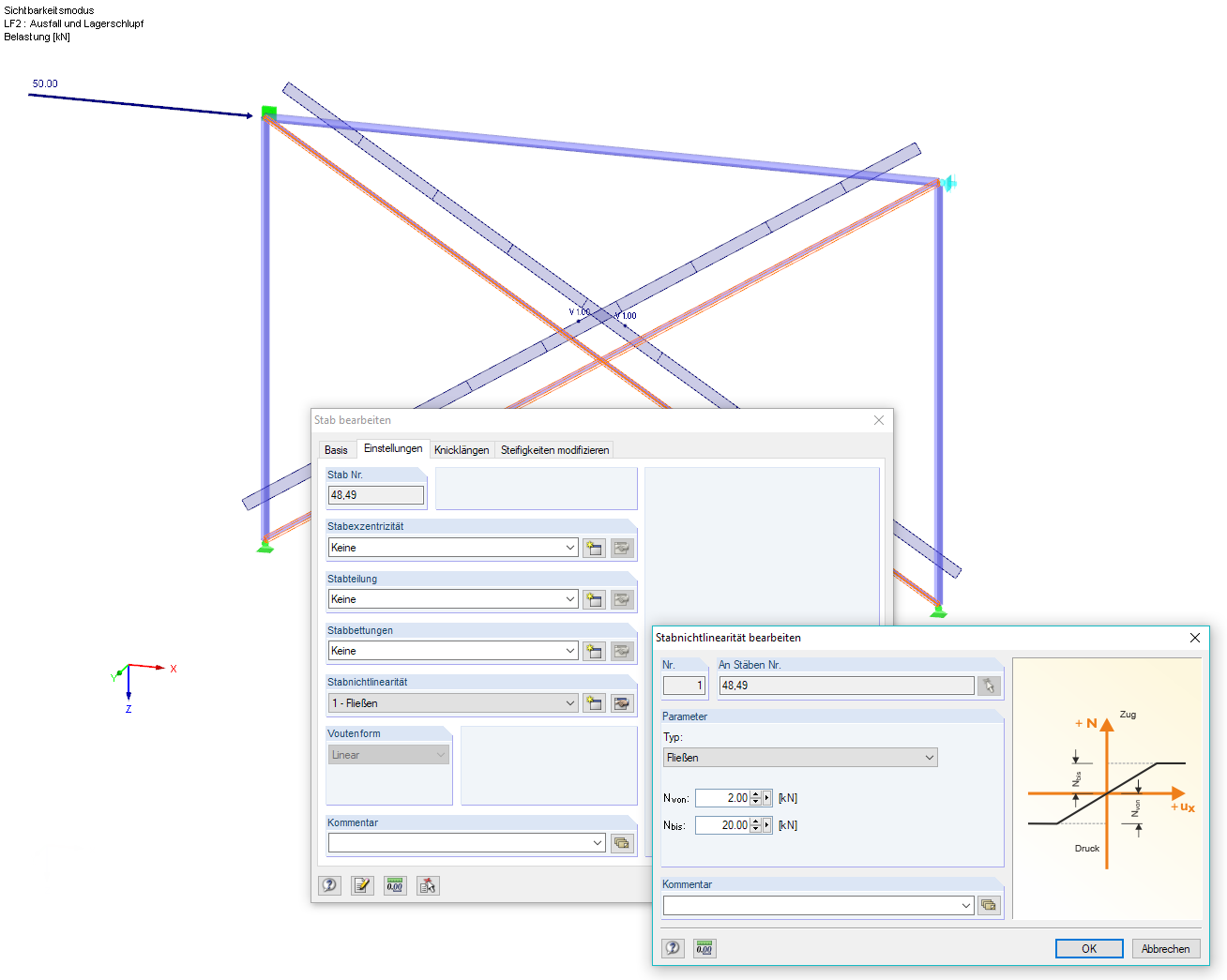Switch to the Knicklängen tab
The height and width of the screenshot is (980, 1227).
(462, 449)
